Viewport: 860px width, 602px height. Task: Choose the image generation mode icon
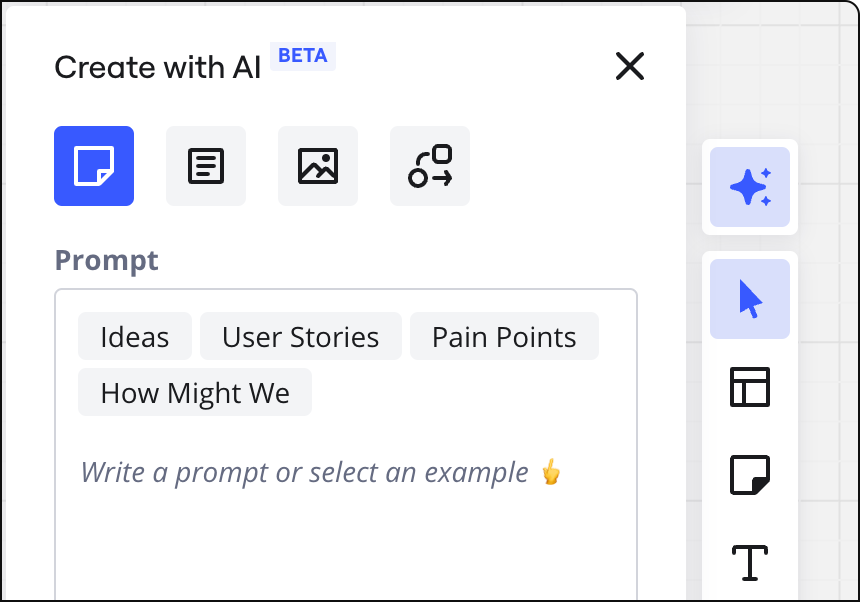coord(318,166)
